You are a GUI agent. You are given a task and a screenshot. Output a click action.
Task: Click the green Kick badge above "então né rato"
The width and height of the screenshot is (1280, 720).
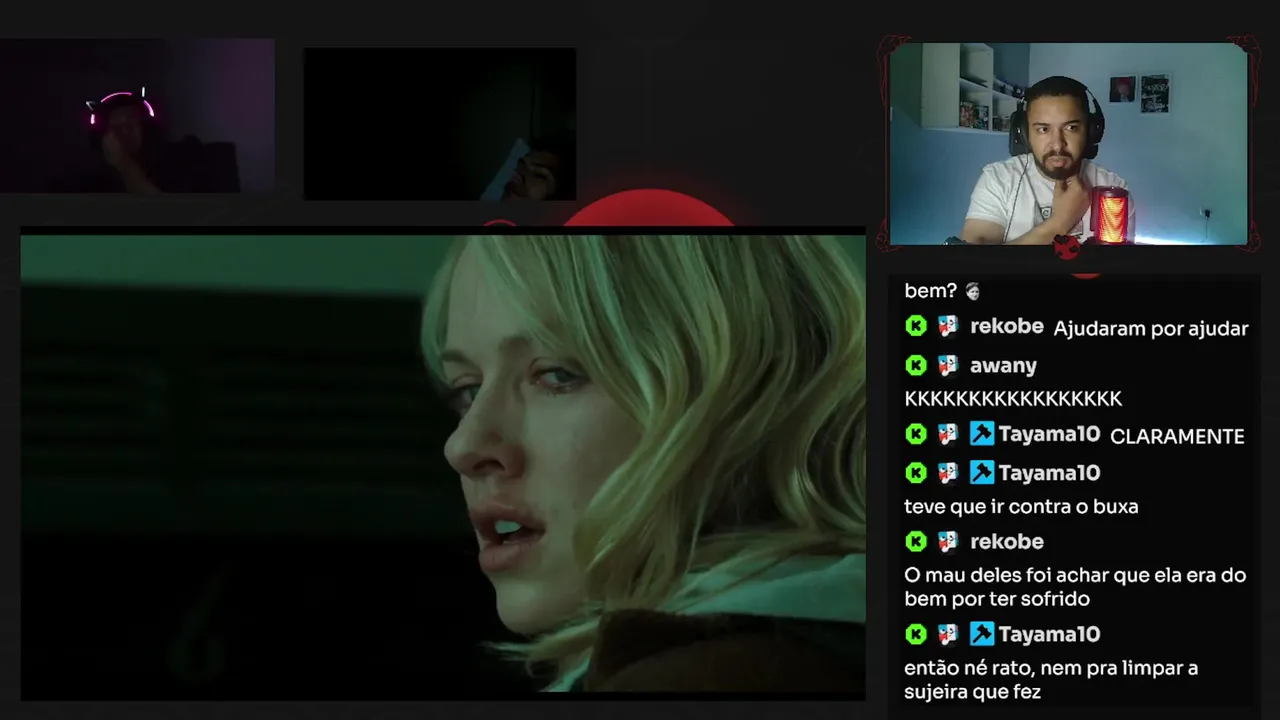coord(916,634)
